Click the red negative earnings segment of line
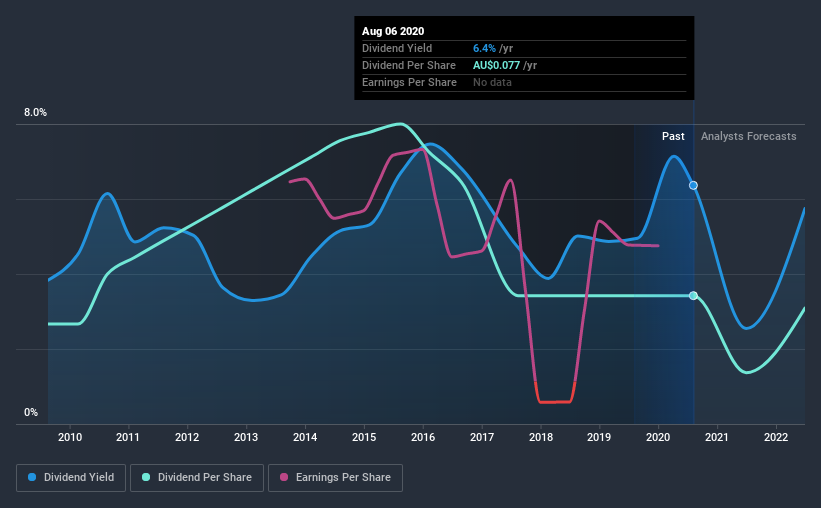 click(555, 401)
